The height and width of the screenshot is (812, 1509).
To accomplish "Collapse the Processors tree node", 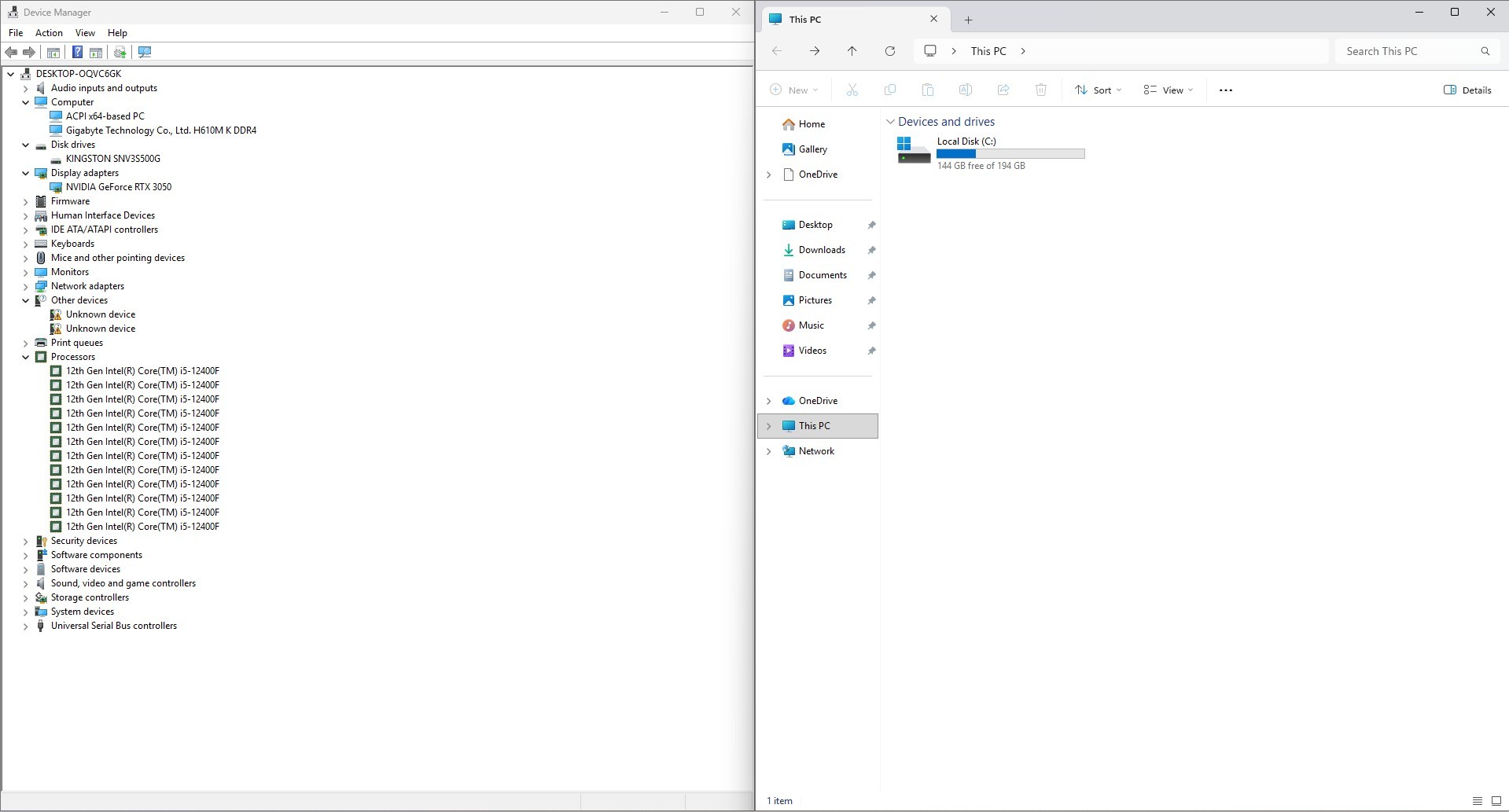I will pos(26,357).
